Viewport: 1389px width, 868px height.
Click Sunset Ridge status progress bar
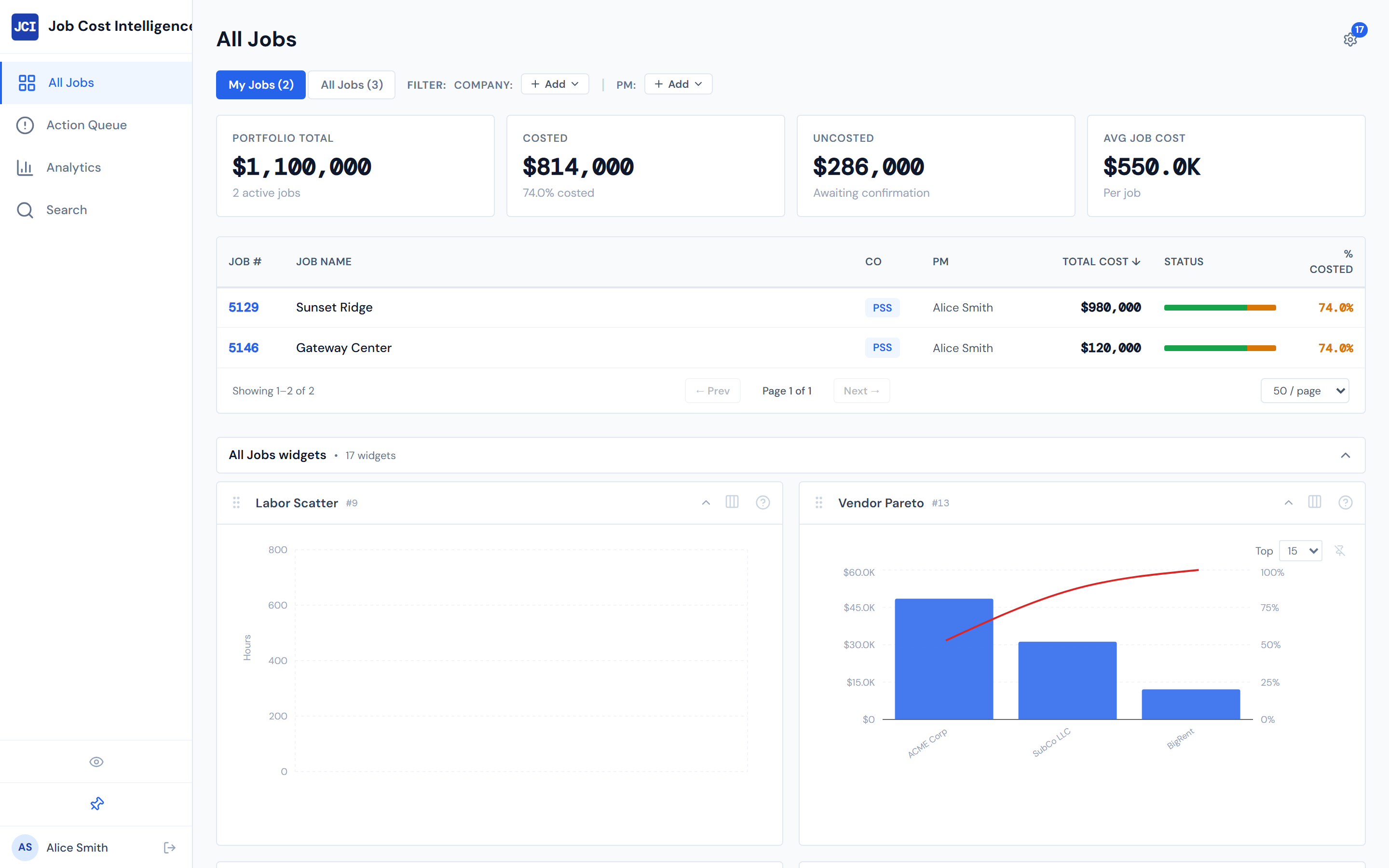click(1219, 308)
